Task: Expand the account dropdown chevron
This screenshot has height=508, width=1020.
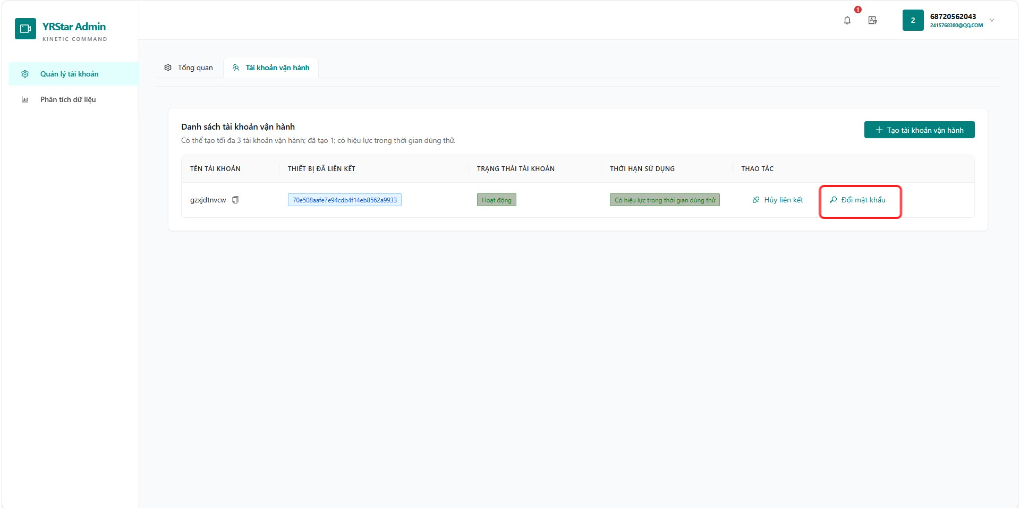Action: pyautogui.click(x=992, y=20)
